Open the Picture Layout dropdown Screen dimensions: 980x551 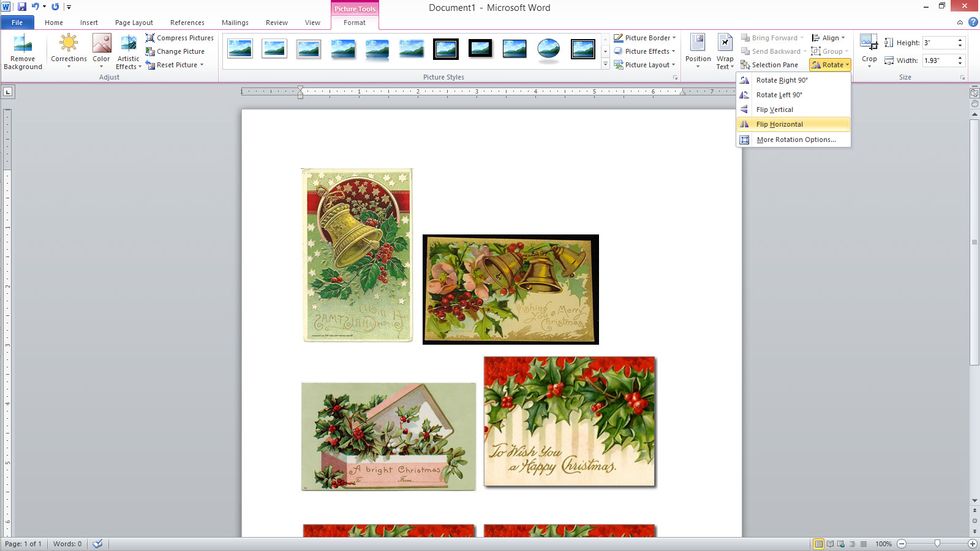(644, 65)
